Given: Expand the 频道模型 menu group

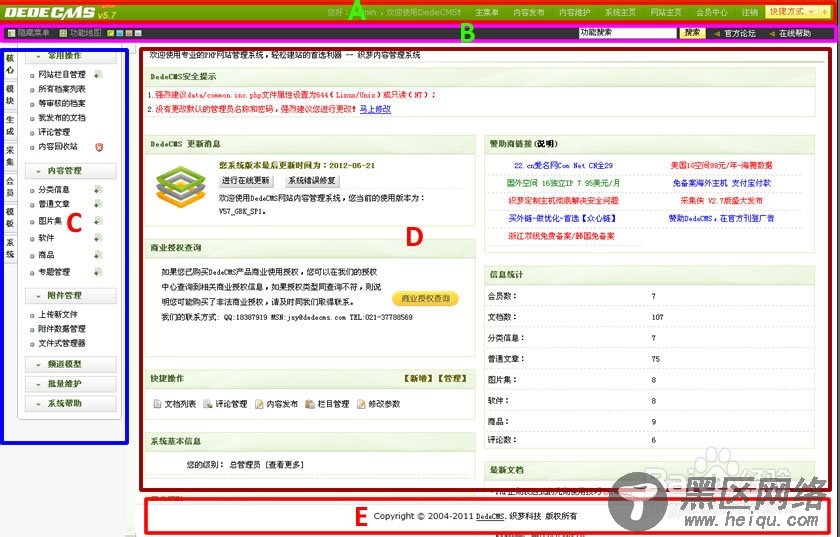Looking at the screenshot, I should 71,364.
